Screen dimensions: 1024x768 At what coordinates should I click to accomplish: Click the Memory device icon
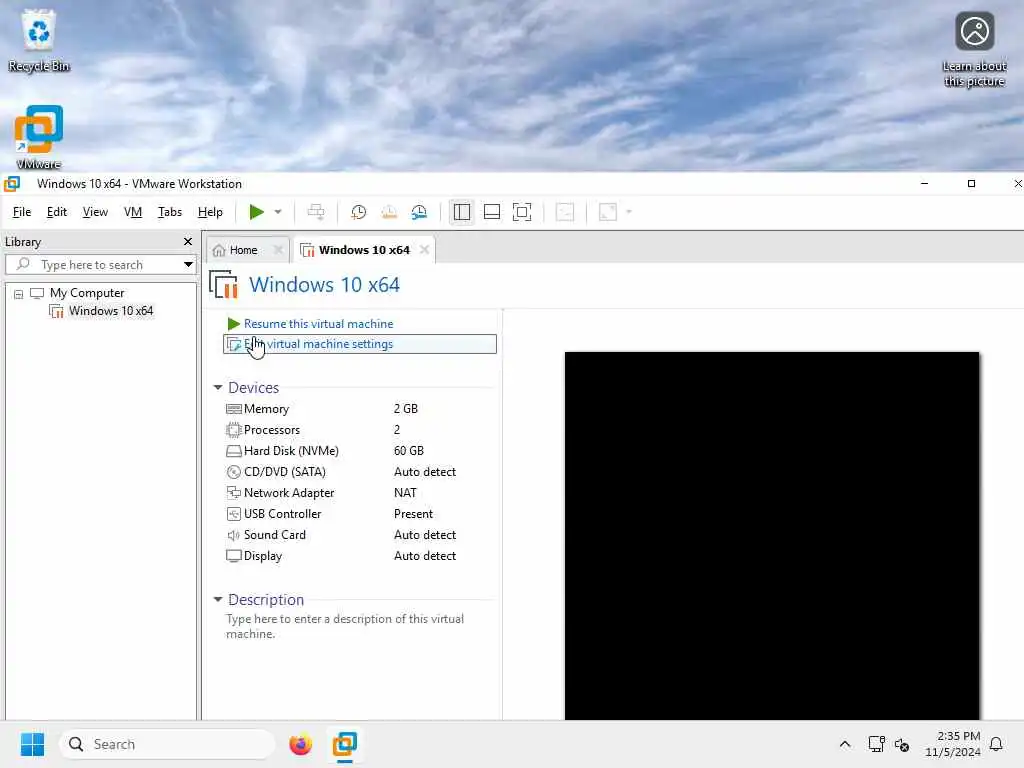pyautogui.click(x=234, y=409)
